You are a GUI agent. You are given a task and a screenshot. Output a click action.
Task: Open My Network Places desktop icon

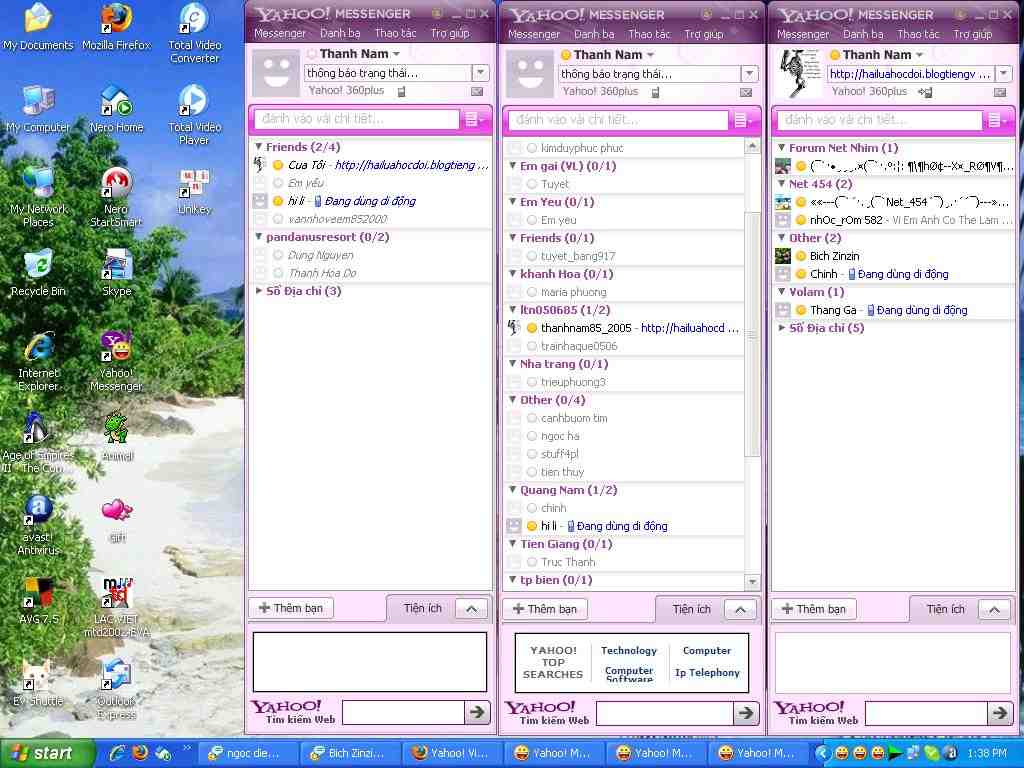(39, 197)
